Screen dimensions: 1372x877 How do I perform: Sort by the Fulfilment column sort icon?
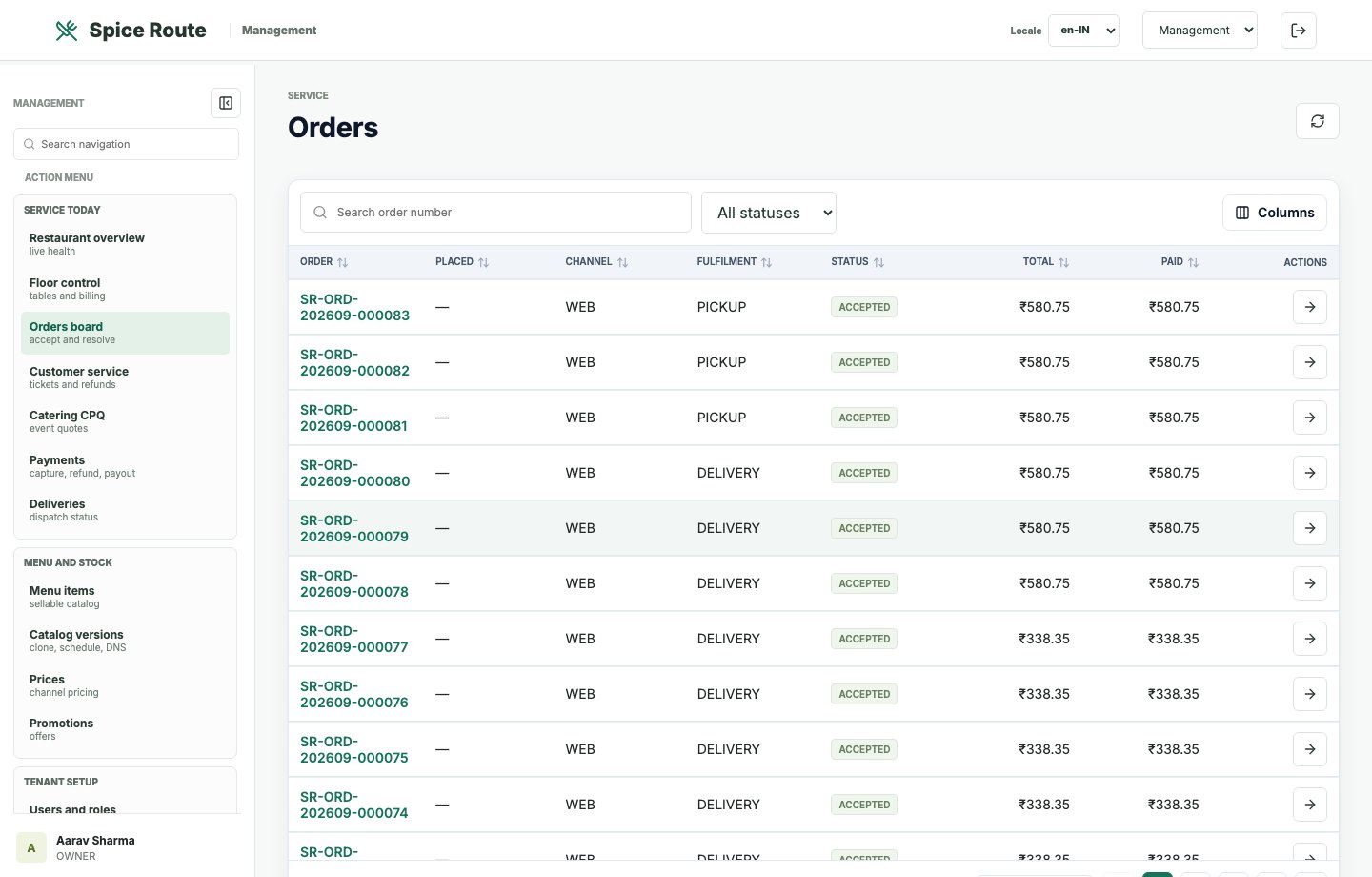point(767,262)
